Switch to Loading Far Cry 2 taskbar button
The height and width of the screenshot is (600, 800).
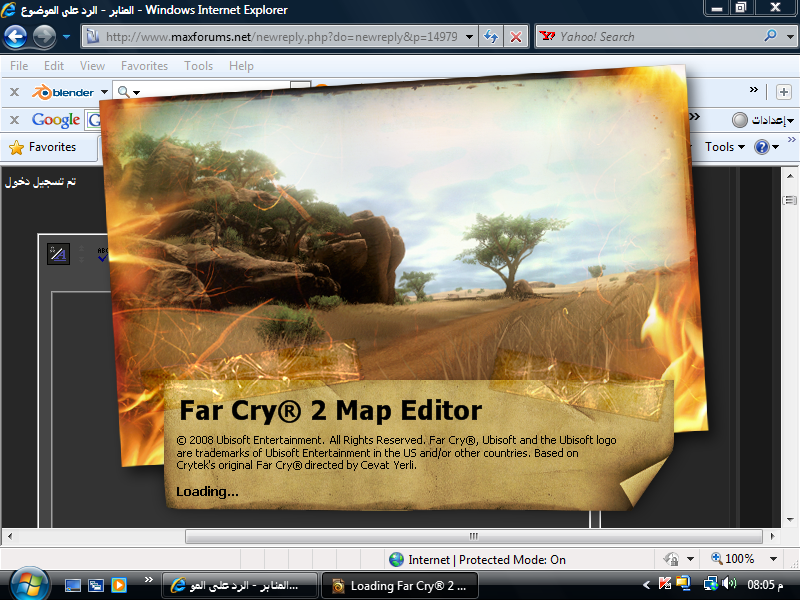[x=401, y=585]
